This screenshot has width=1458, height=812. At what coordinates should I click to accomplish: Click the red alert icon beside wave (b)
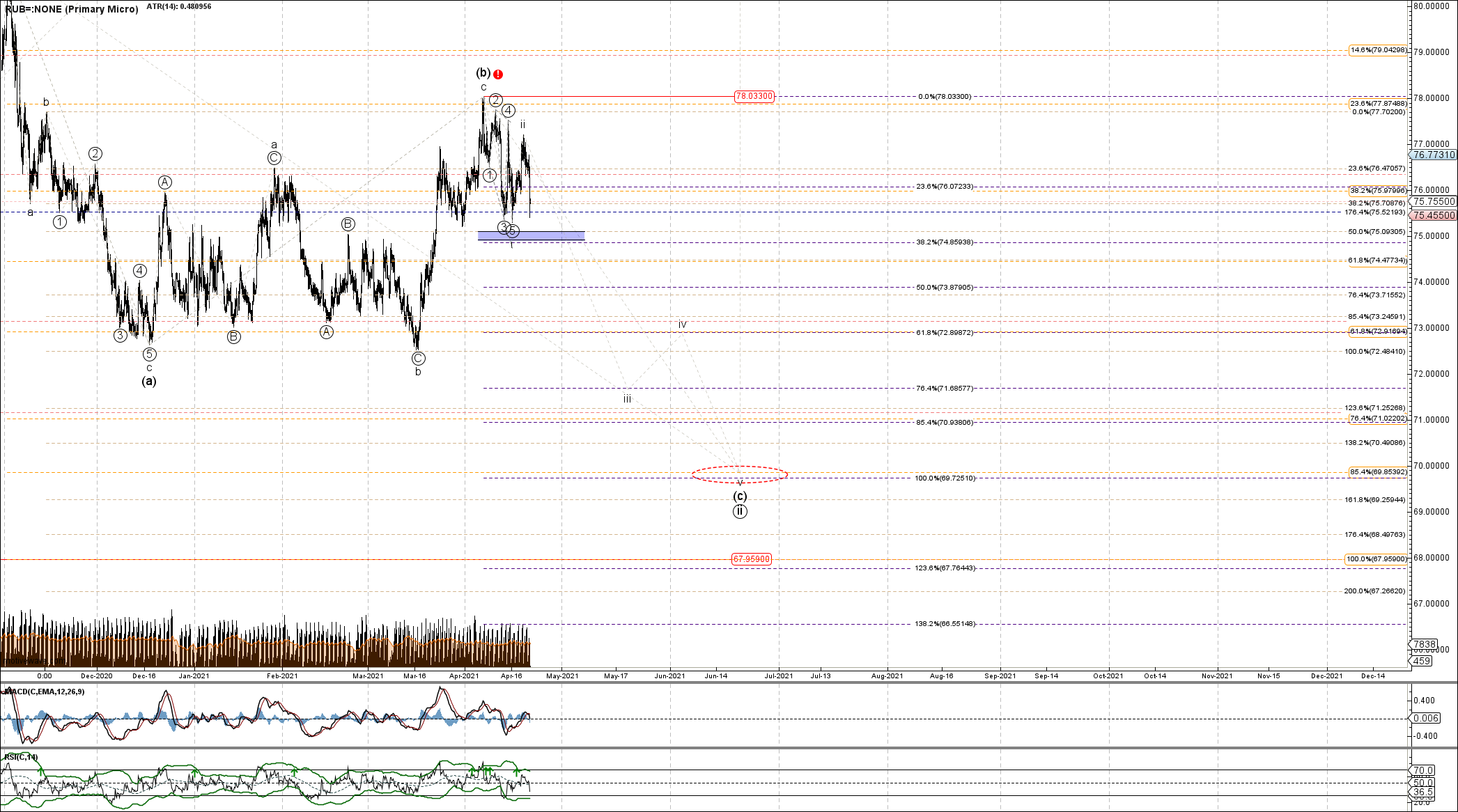pyautogui.click(x=498, y=75)
